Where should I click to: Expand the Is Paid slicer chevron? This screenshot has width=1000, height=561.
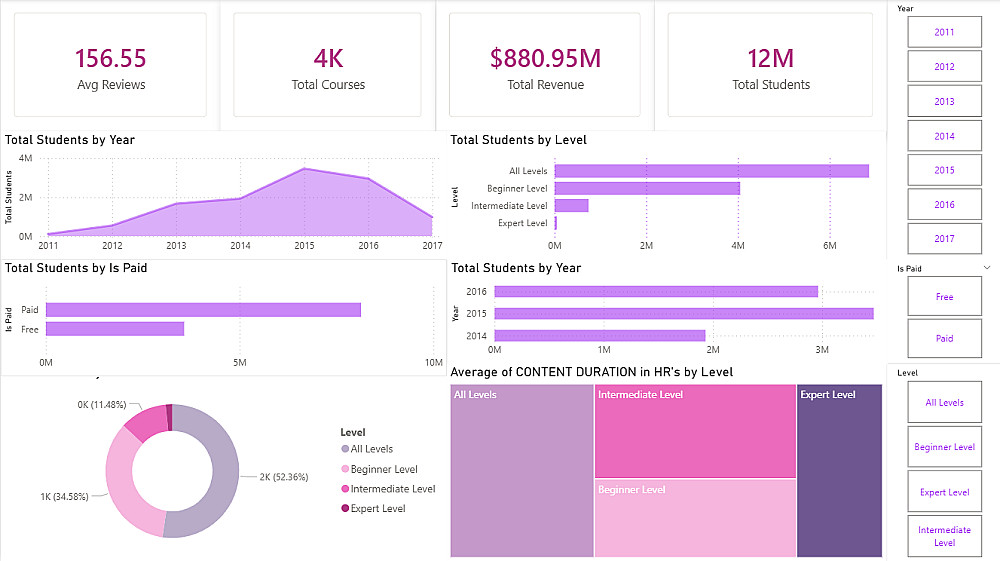(987, 268)
